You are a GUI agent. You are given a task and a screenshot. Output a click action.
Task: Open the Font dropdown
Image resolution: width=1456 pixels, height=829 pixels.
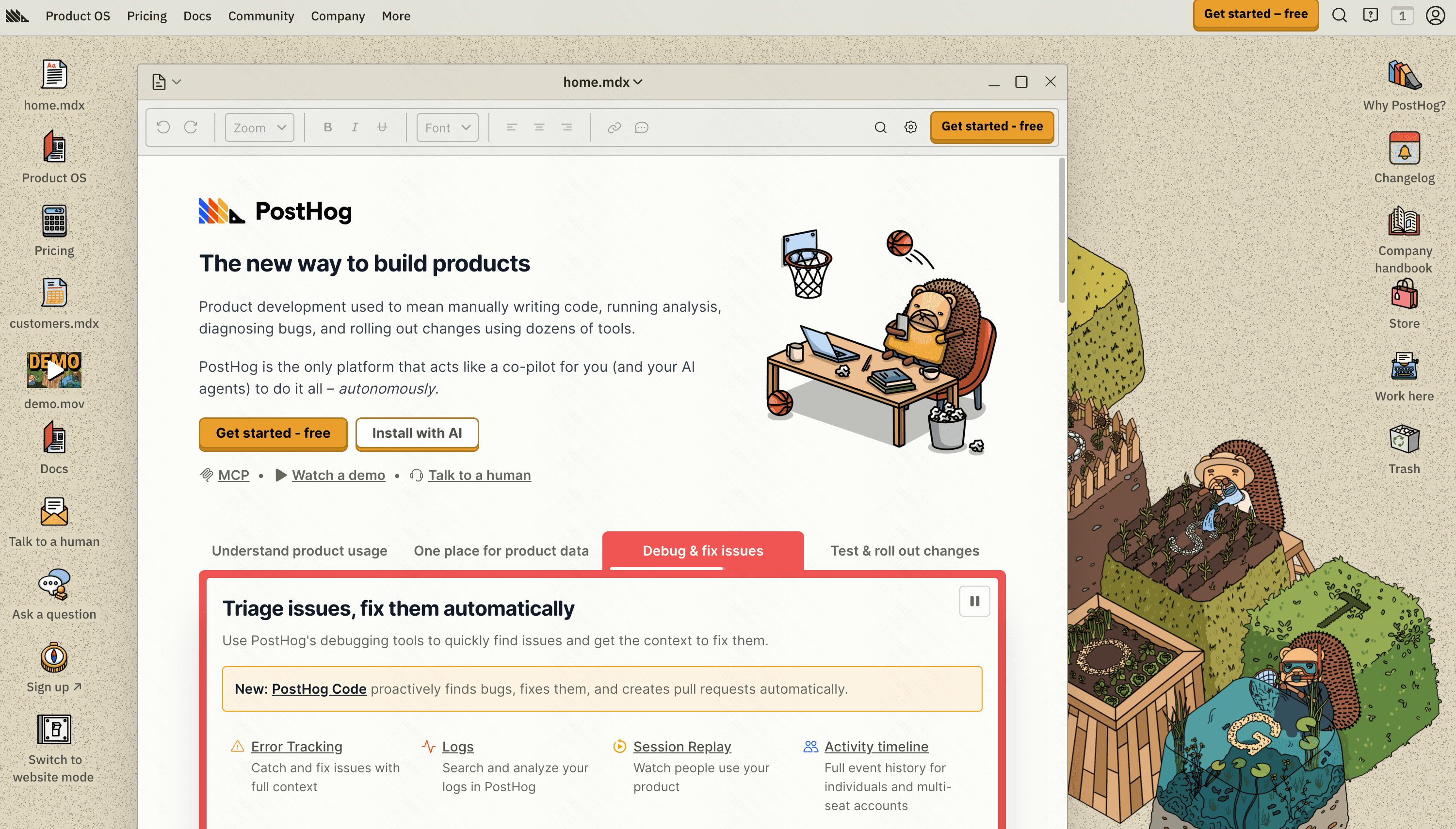[x=447, y=128]
